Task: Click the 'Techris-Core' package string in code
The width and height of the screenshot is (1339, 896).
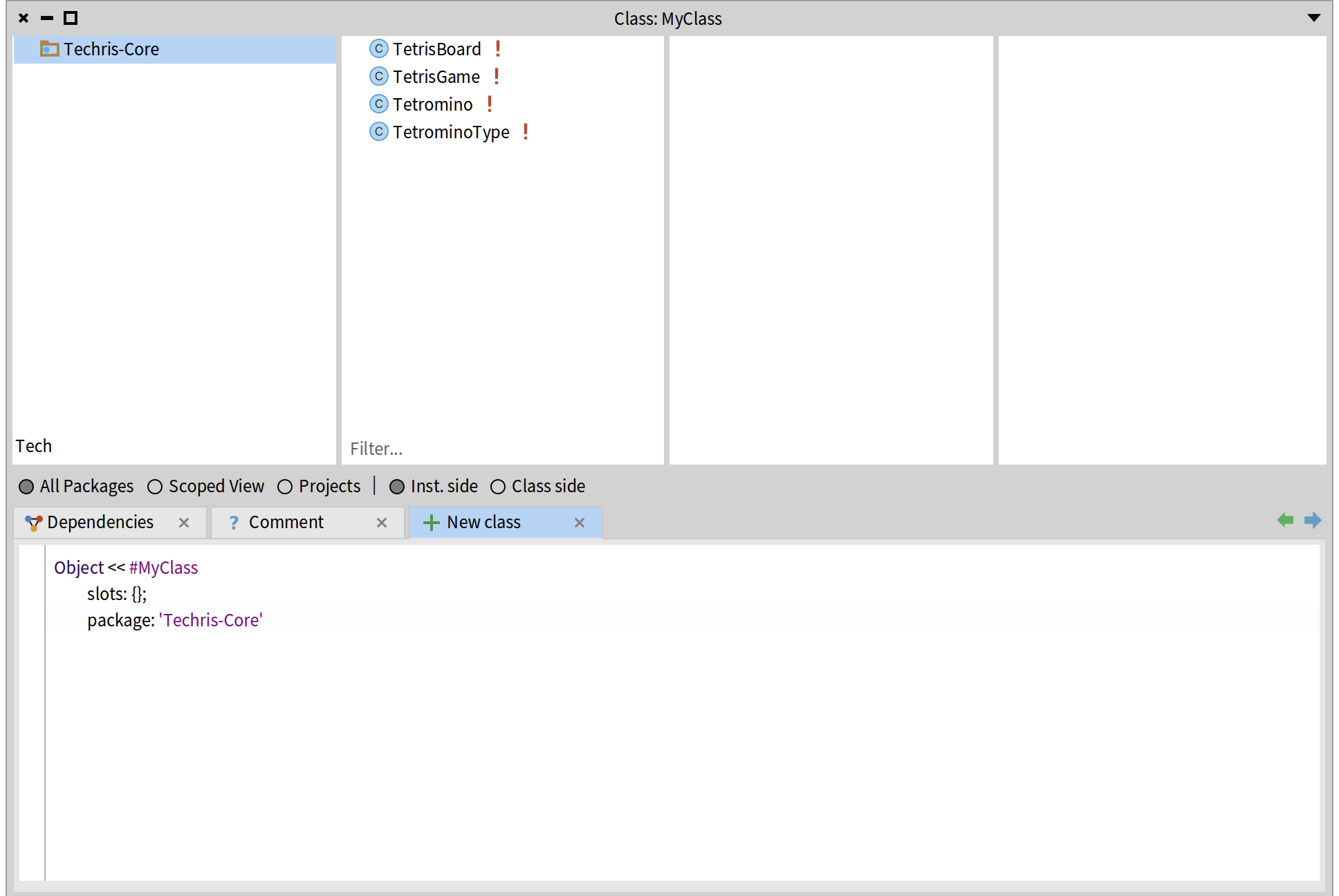Action: (x=211, y=620)
